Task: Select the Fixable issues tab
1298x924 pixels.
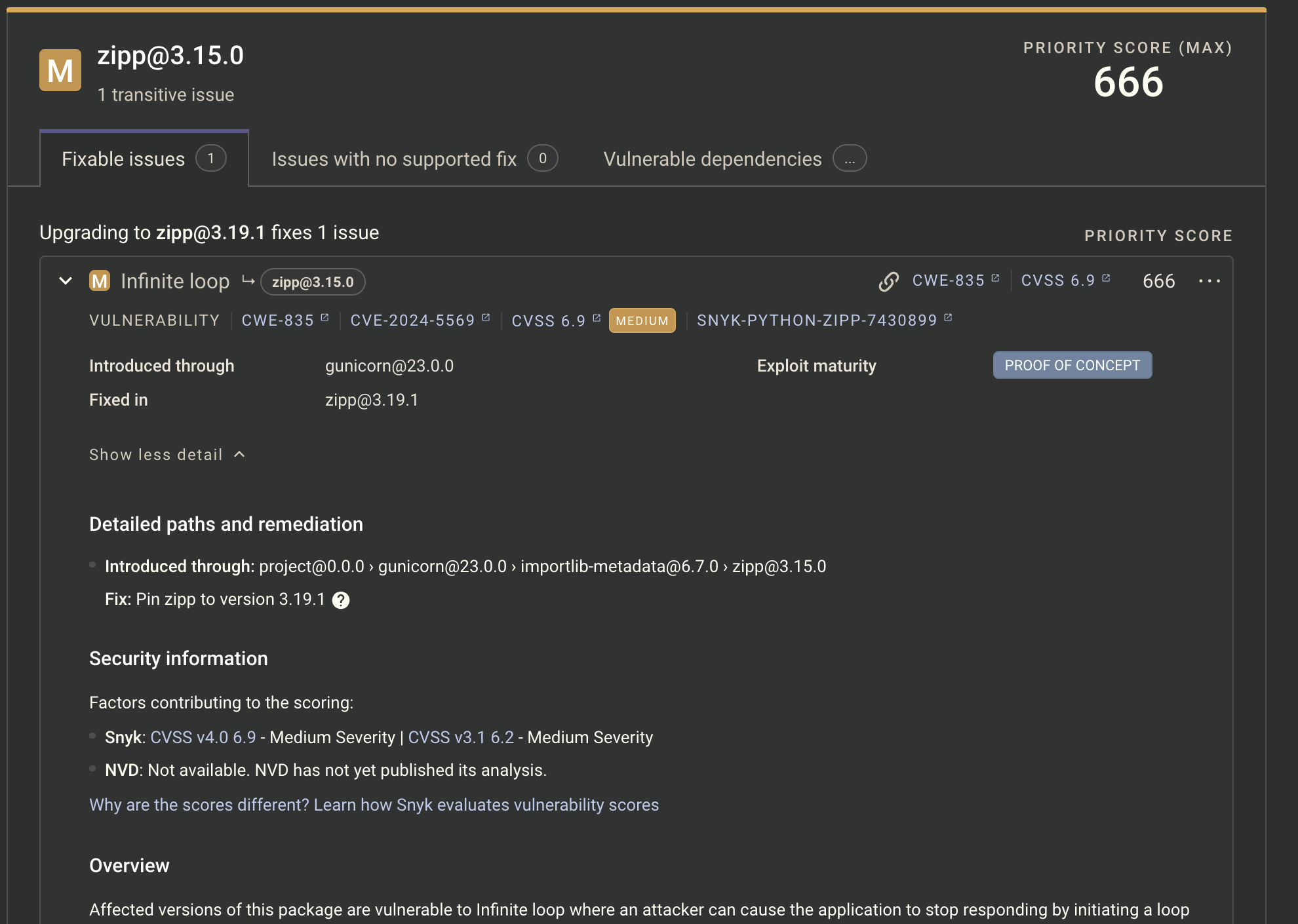Action: click(x=144, y=159)
